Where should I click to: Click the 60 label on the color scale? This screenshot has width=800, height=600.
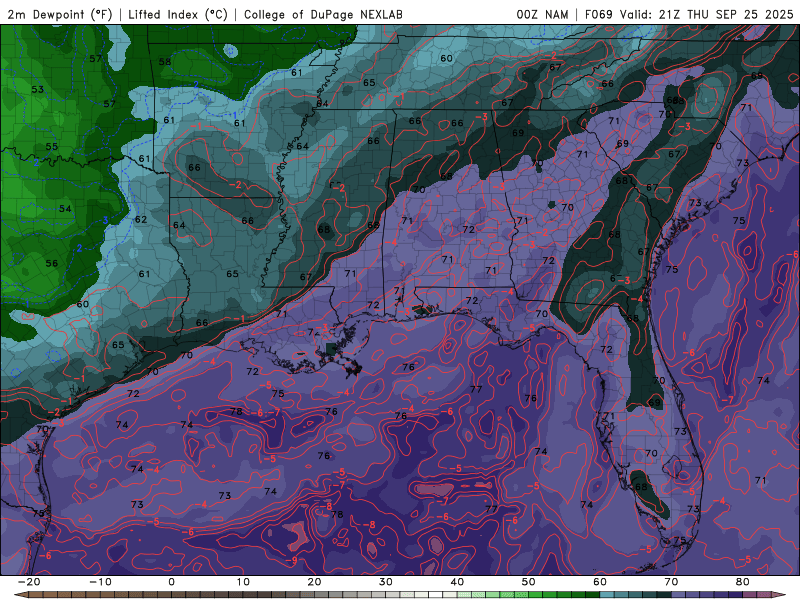pyautogui.click(x=600, y=582)
